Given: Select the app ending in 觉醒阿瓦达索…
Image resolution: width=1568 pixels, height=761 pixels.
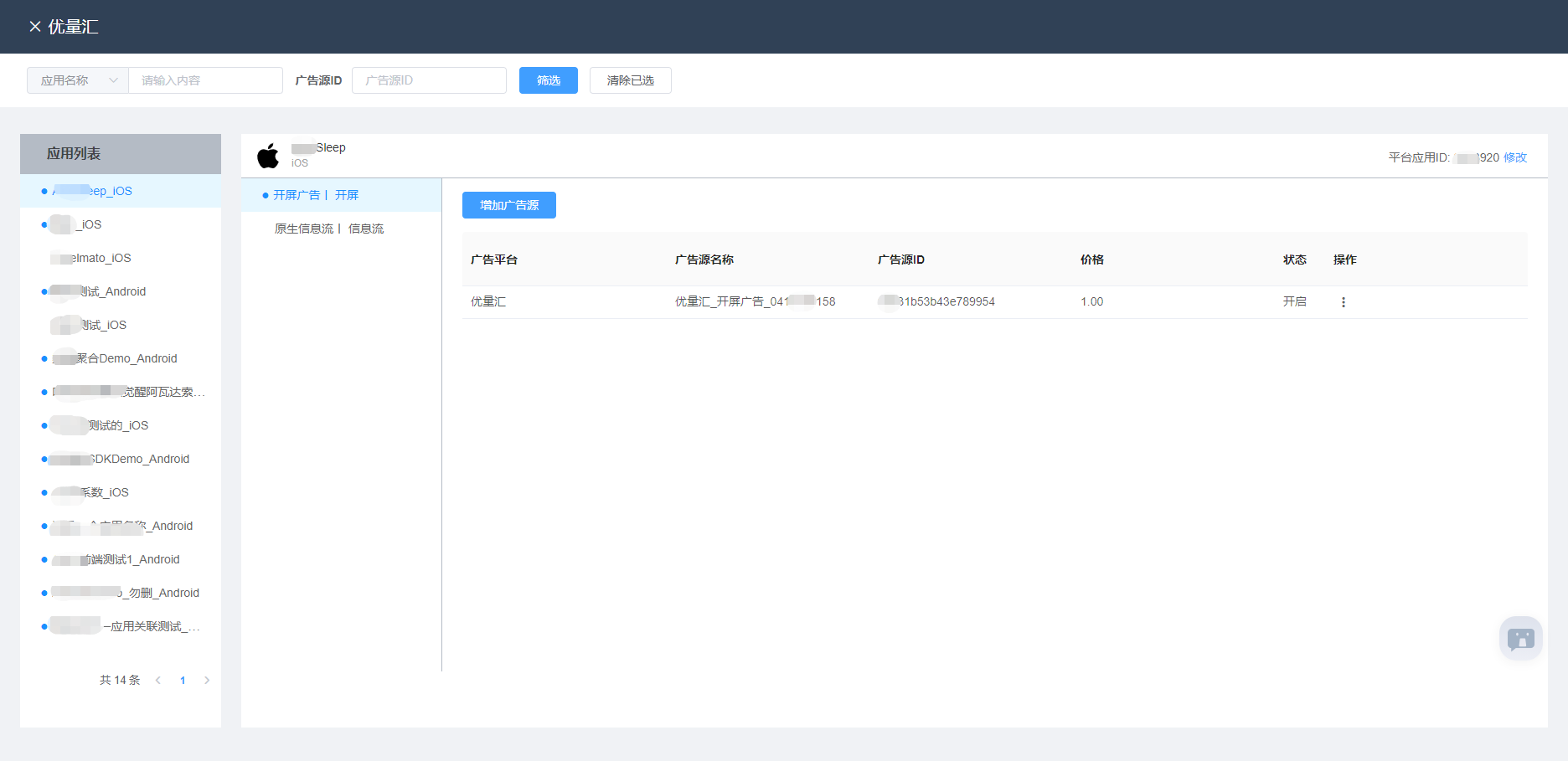Looking at the screenshot, I should (121, 392).
